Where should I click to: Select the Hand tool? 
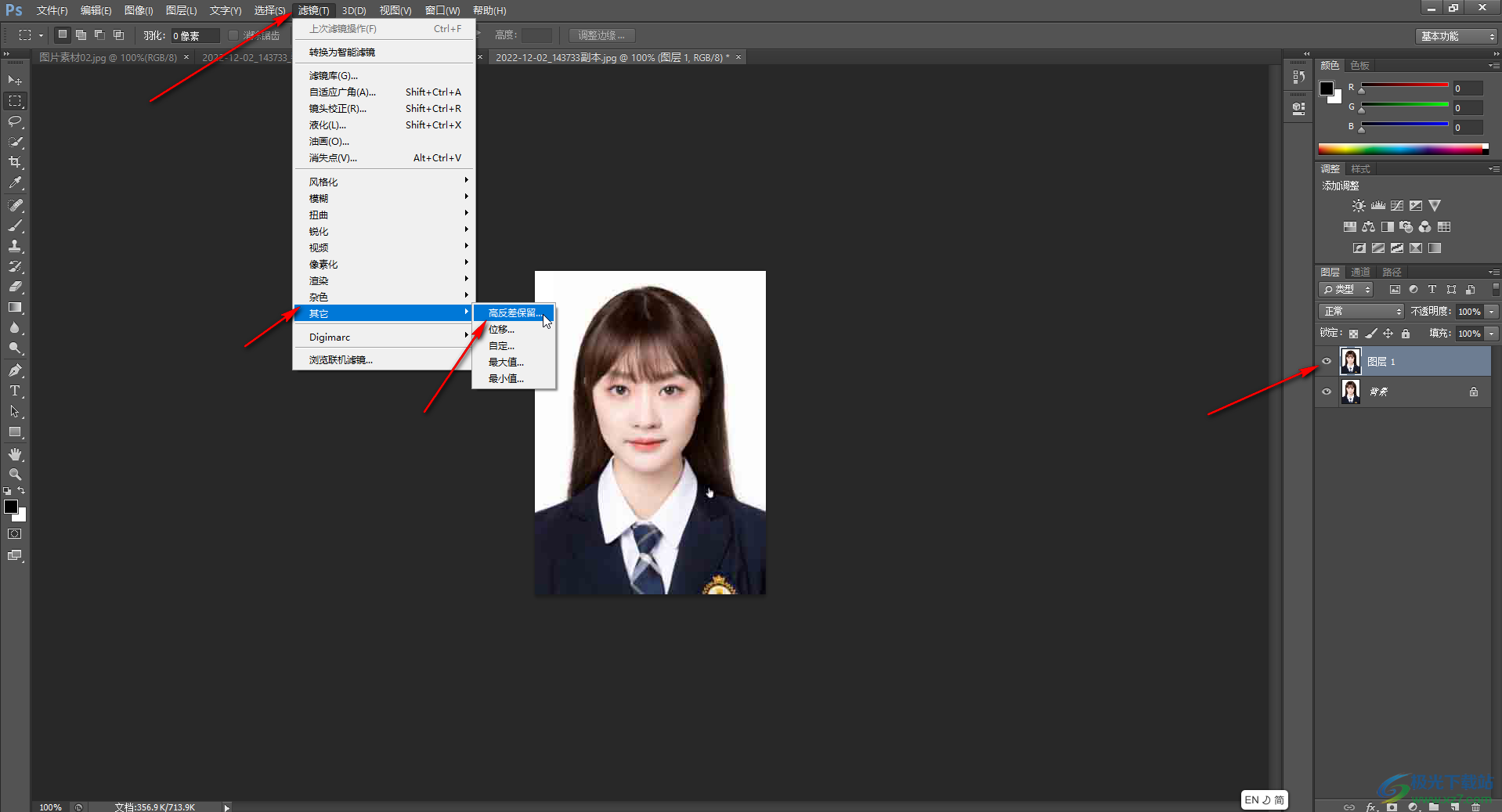click(15, 454)
